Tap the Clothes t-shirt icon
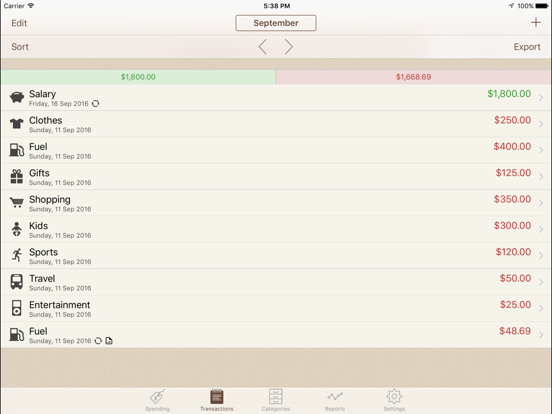This screenshot has height=414, width=552. 17,124
